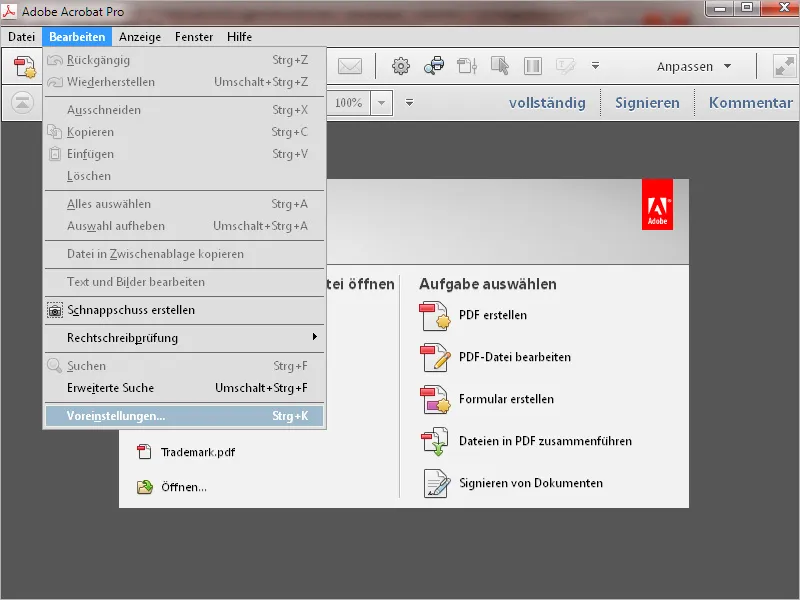Click the envelope email icon in toolbar
Screen dimensions: 800x600
click(350, 66)
